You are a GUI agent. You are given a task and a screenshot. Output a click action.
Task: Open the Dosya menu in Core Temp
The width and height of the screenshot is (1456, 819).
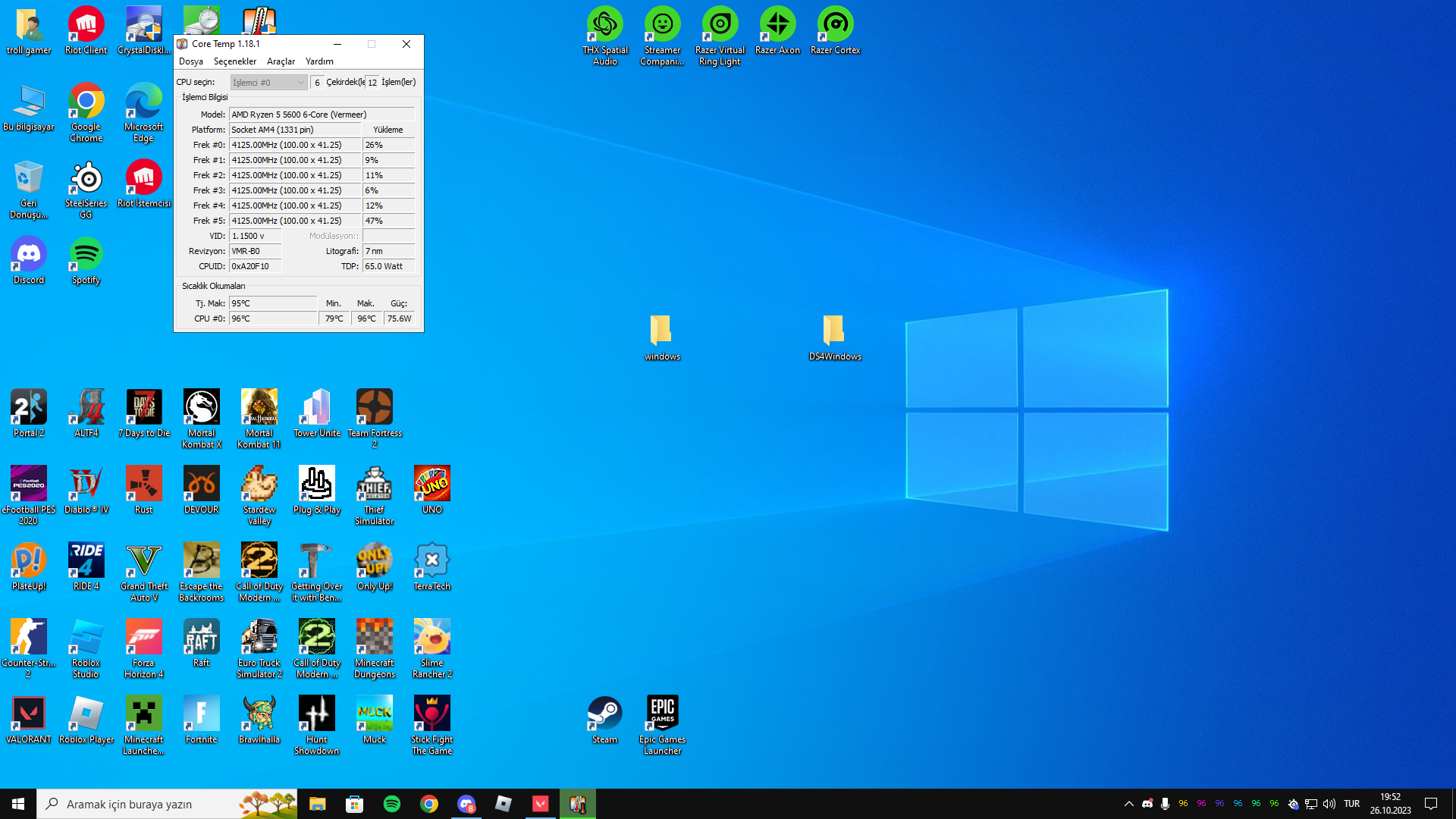[x=190, y=61]
